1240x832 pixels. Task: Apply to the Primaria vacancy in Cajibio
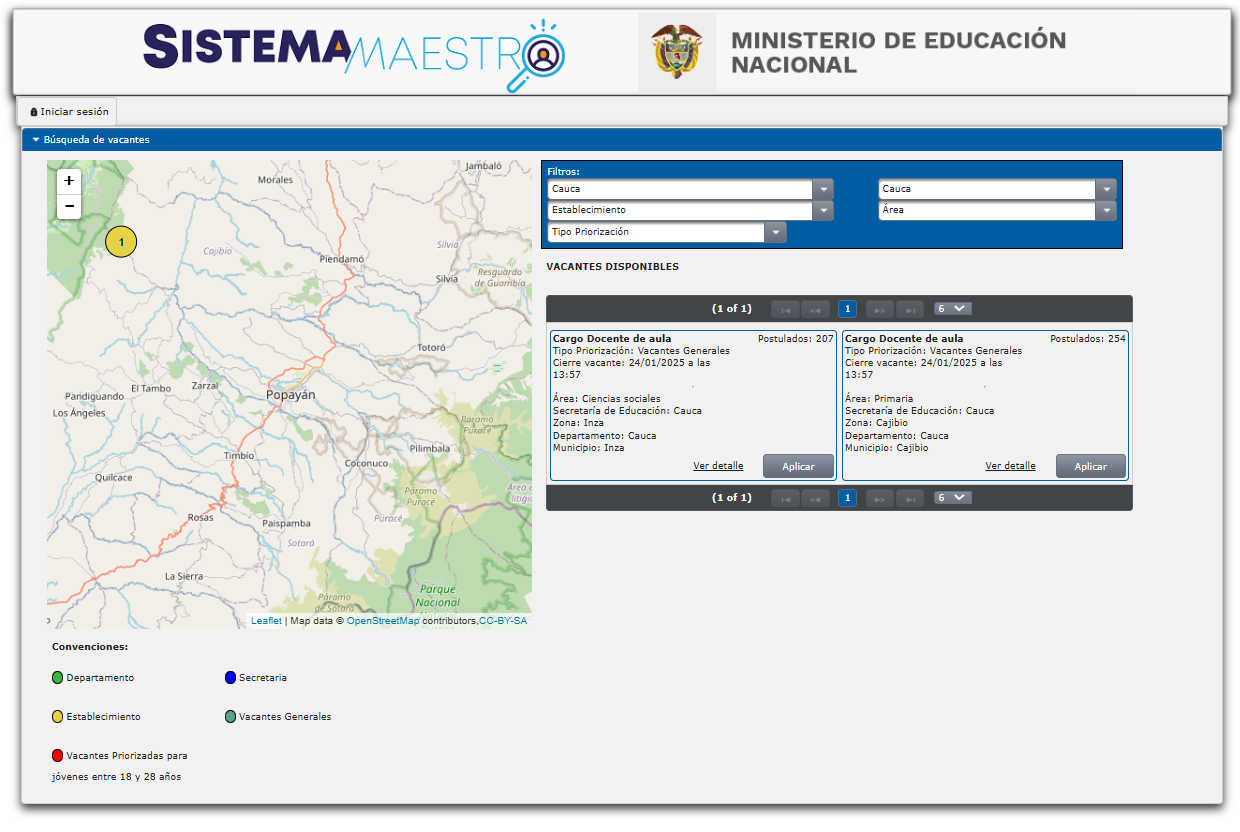coord(1090,467)
